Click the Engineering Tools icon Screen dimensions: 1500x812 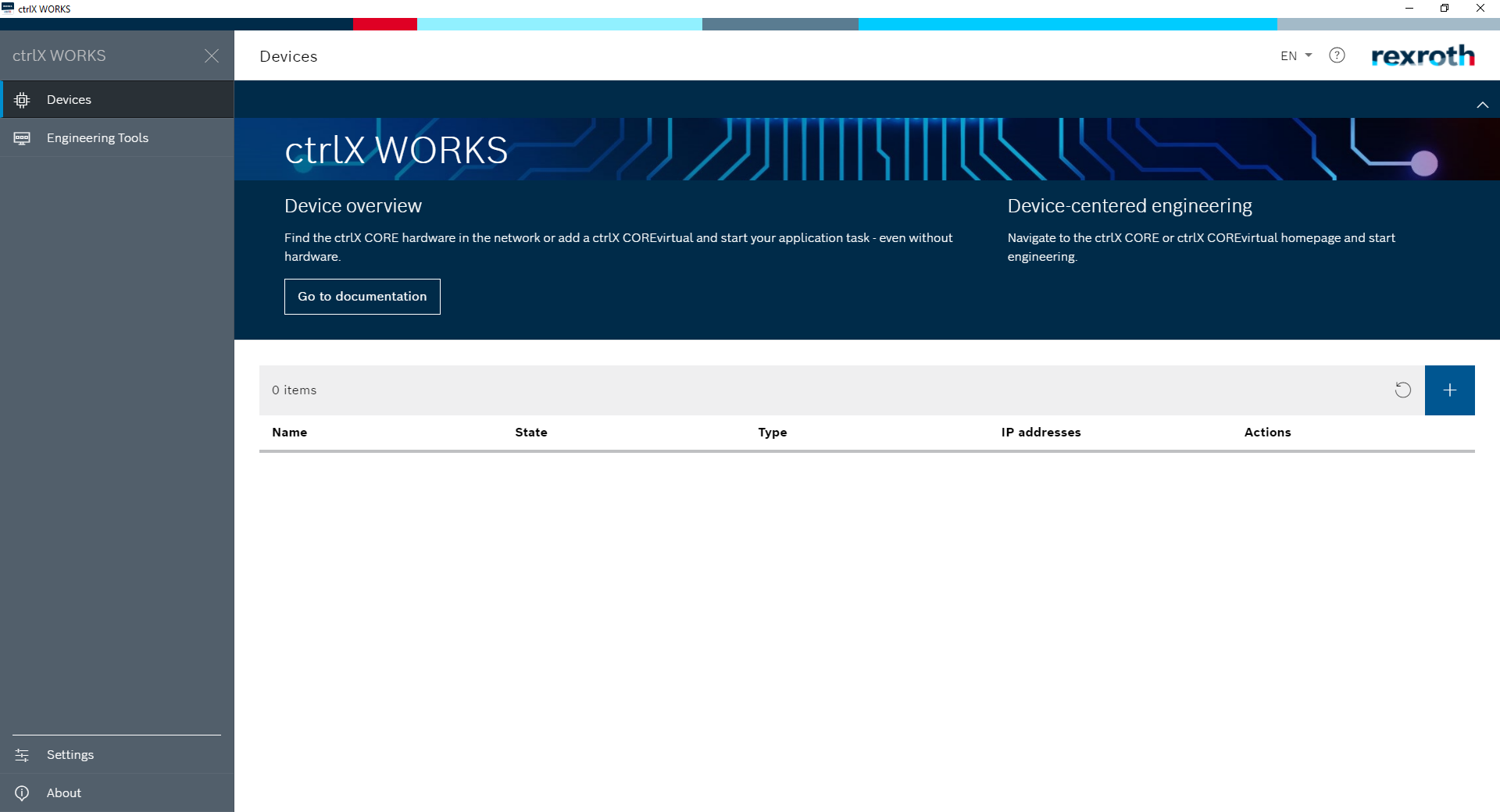[22, 137]
